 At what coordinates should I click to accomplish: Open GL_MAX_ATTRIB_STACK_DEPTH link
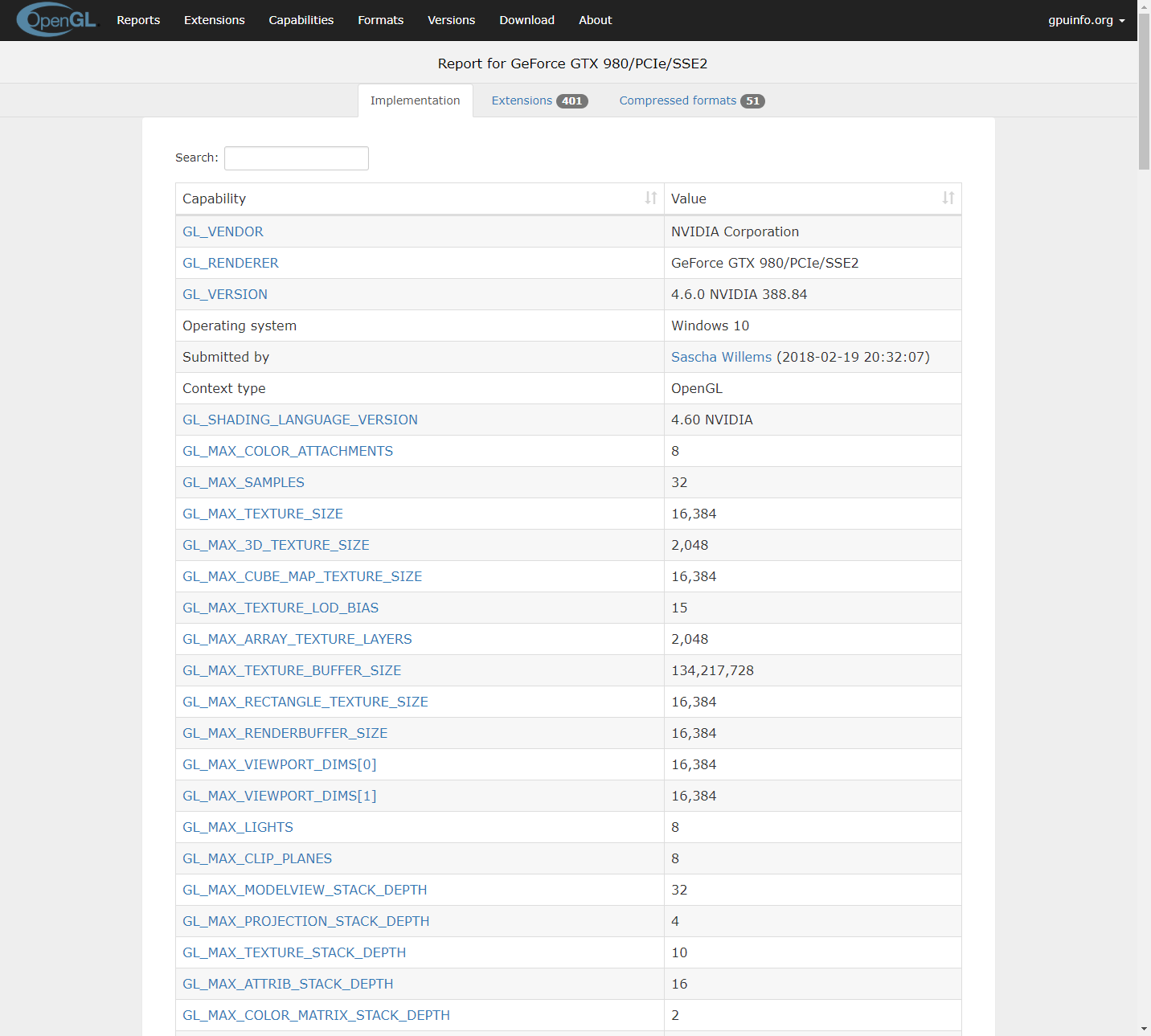288,984
